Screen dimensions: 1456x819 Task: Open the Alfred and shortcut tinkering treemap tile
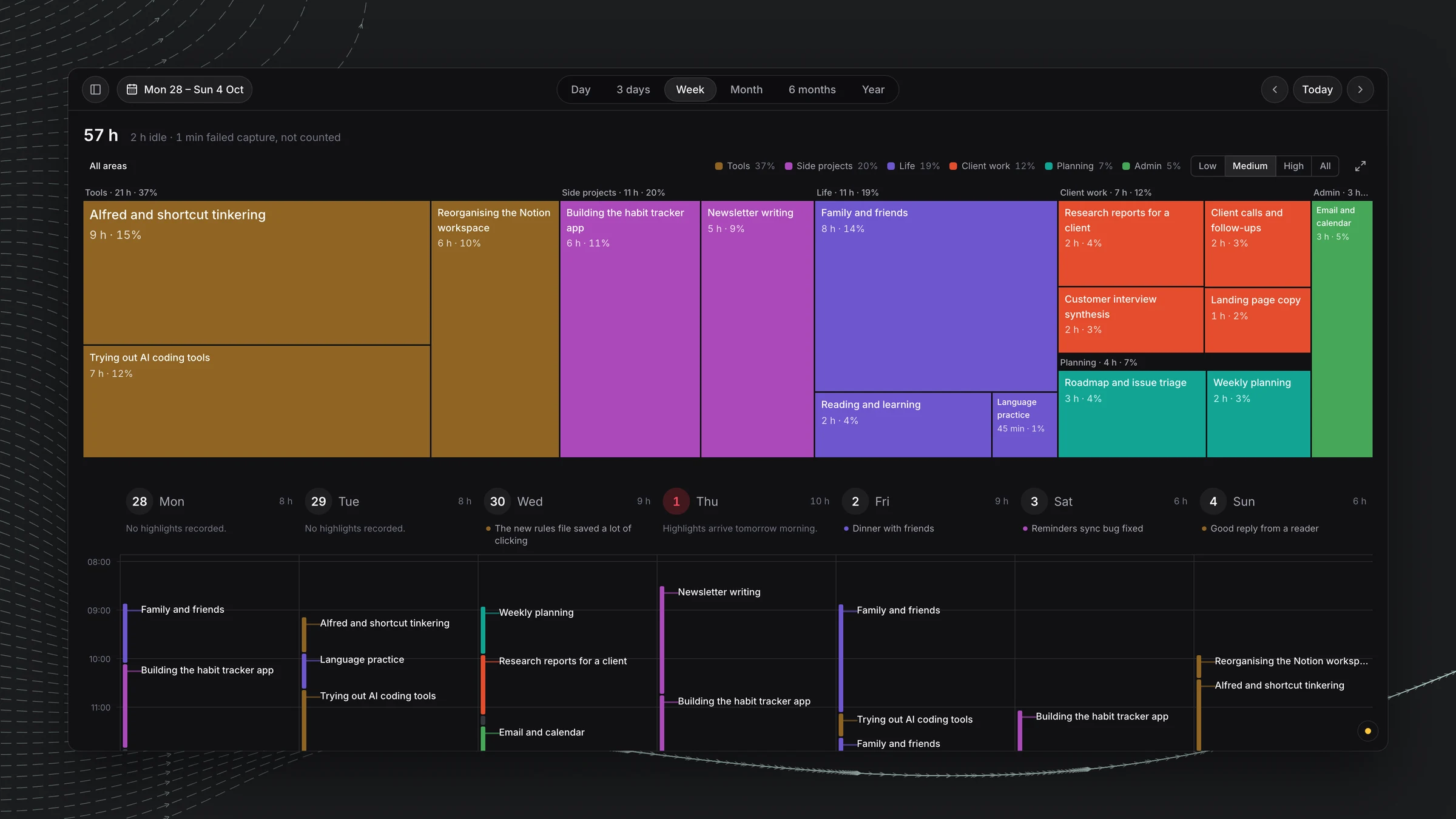257,272
